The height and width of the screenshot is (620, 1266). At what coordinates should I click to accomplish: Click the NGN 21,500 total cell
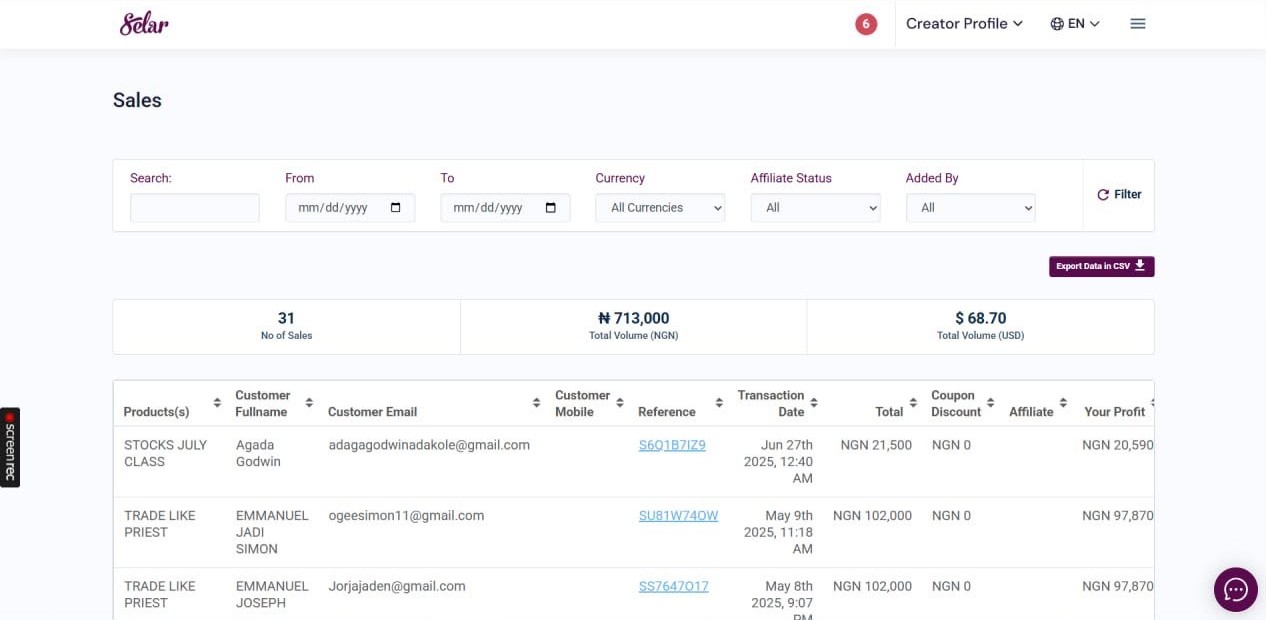tap(876, 445)
